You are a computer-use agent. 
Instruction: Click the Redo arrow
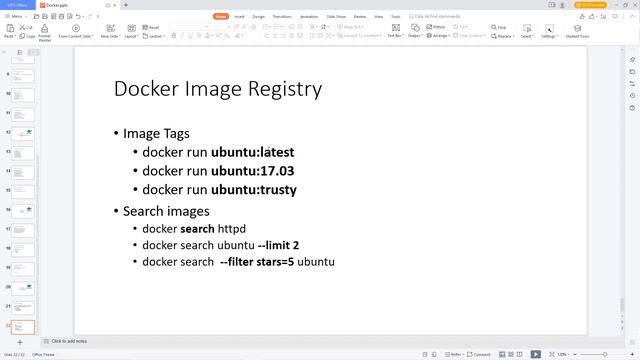tap(90, 16)
